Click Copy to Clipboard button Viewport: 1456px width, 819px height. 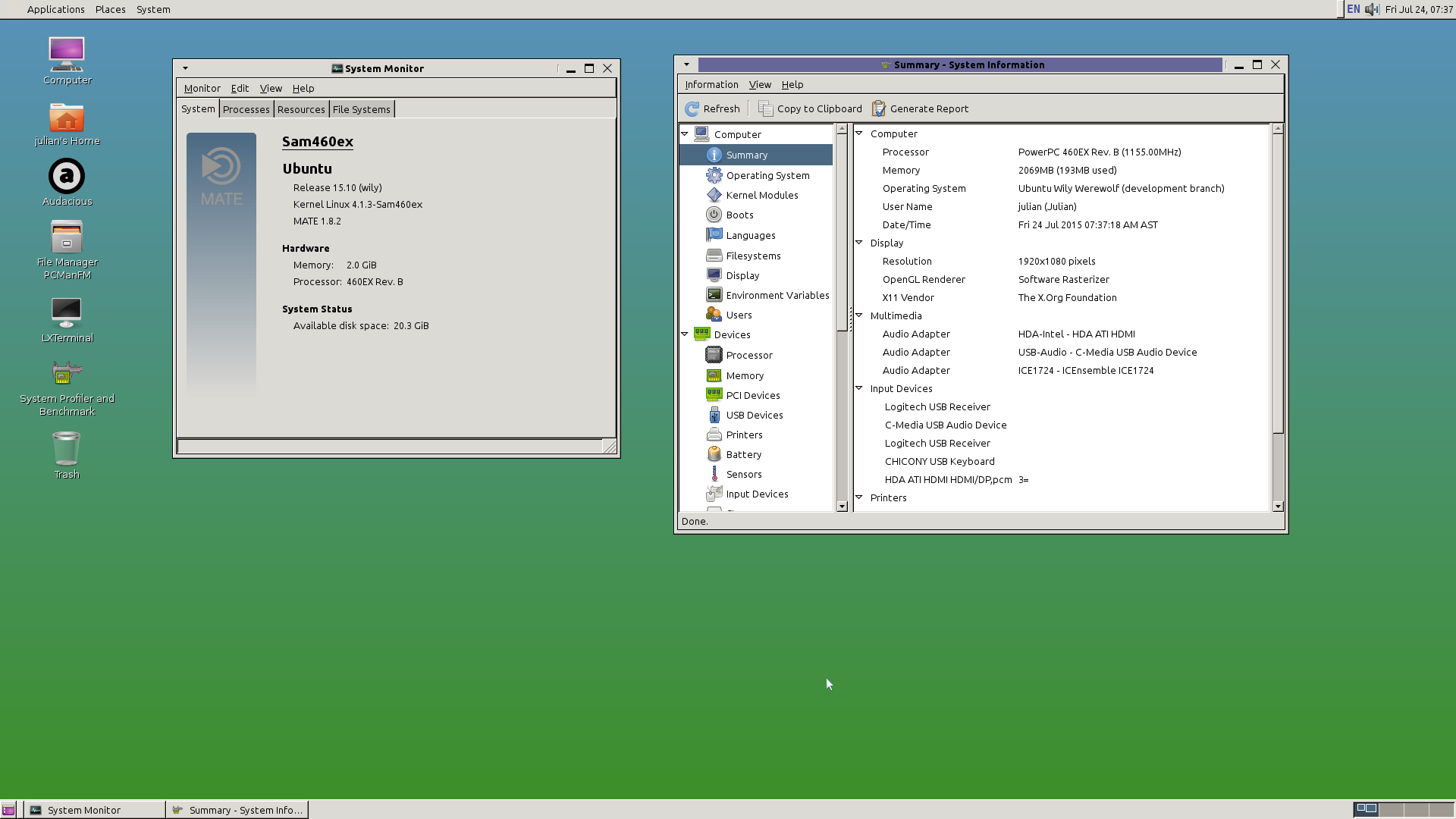click(x=810, y=109)
